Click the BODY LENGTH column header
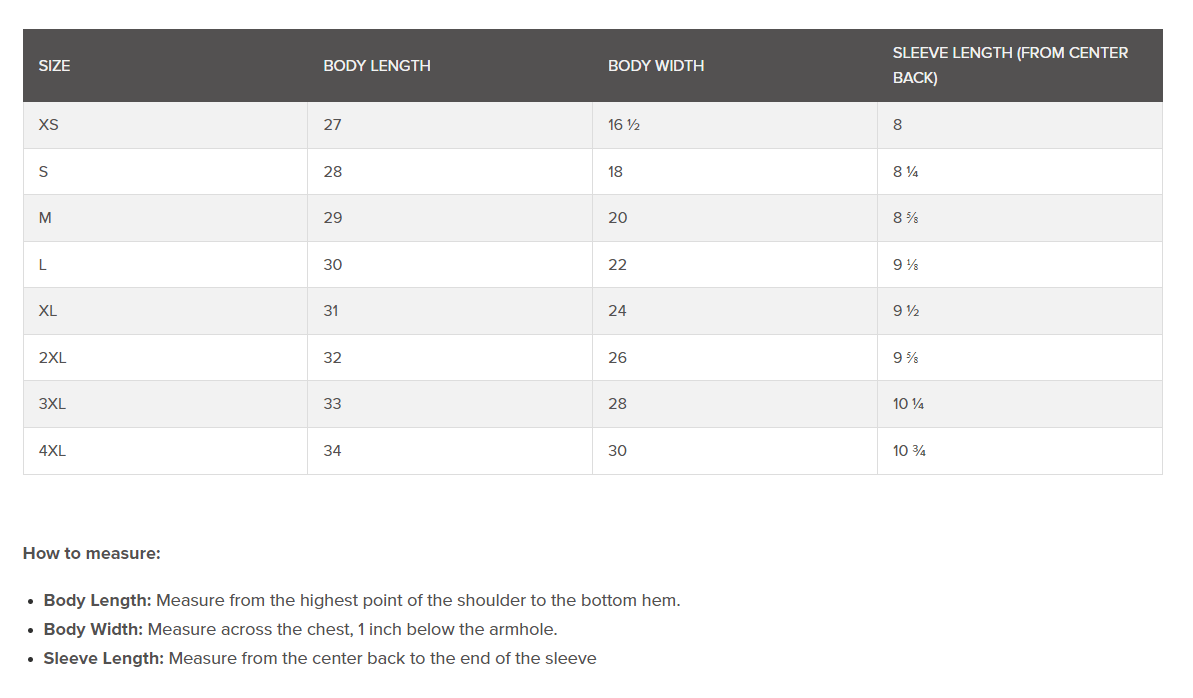 [x=377, y=66]
